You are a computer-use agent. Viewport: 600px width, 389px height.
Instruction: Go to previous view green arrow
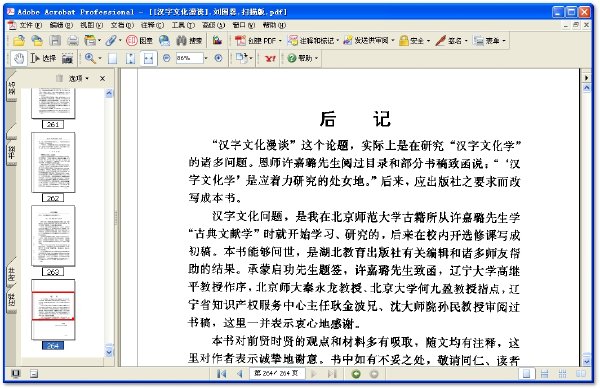coord(356,374)
